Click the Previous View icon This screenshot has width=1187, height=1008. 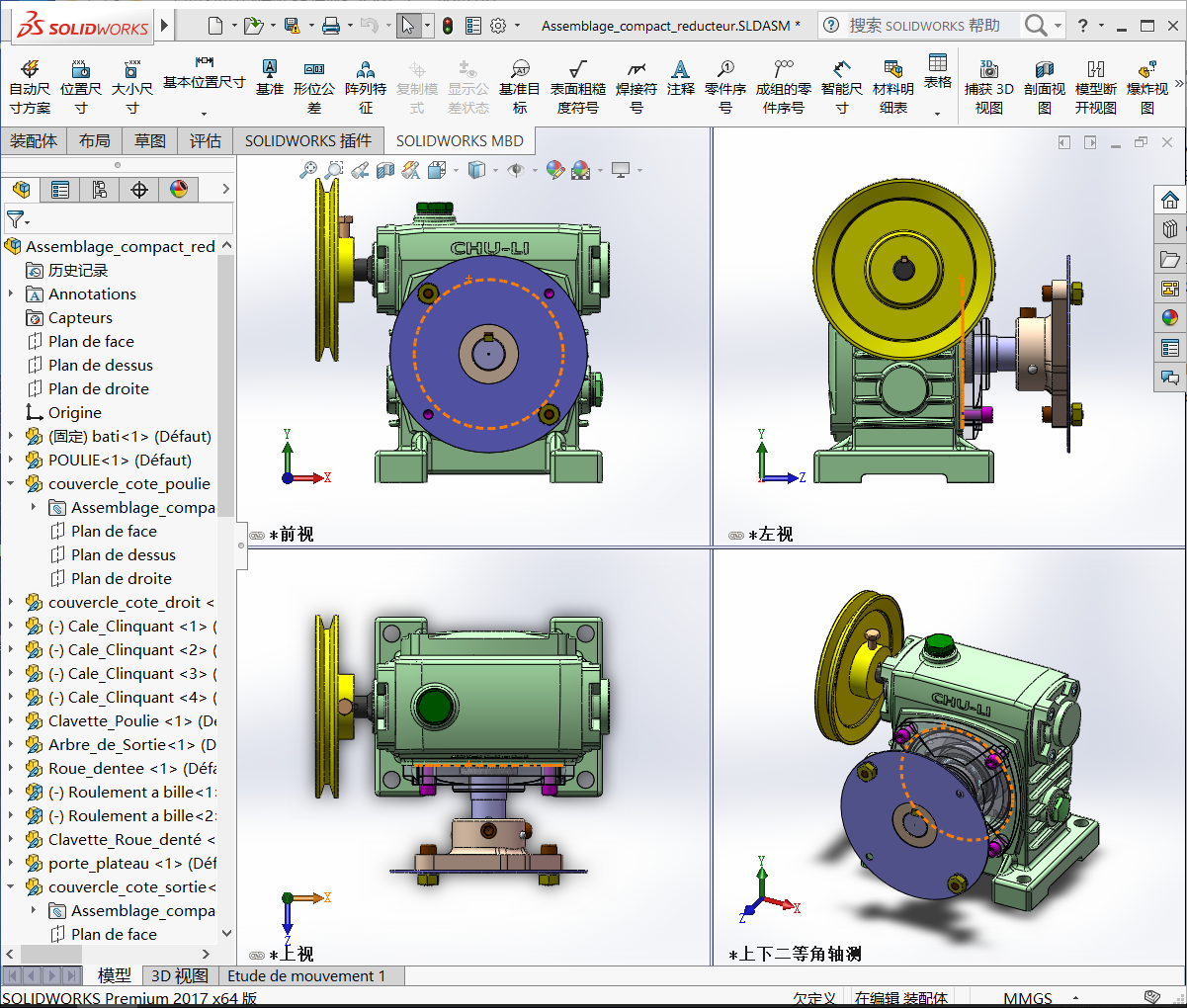[x=360, y=170]
